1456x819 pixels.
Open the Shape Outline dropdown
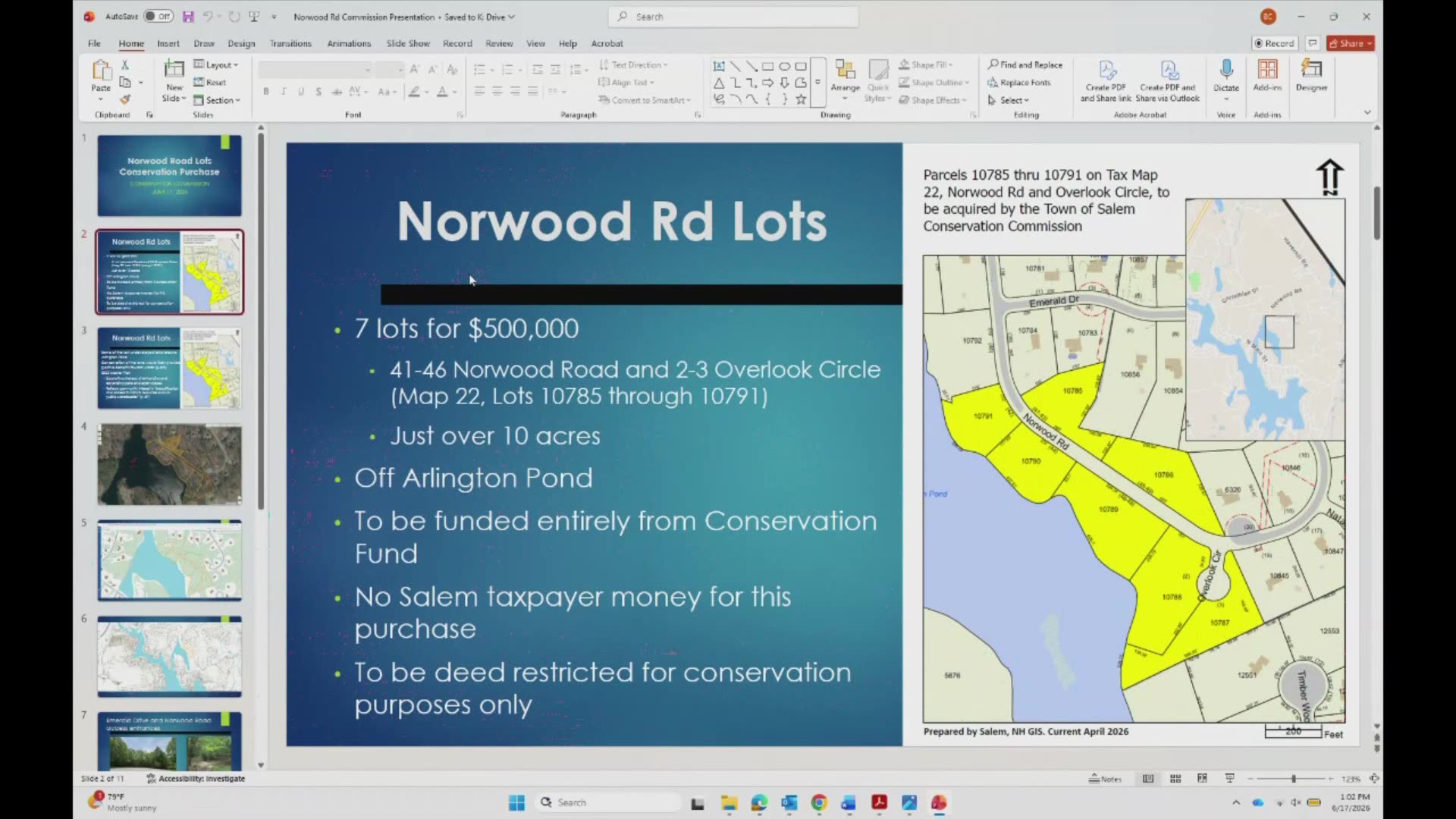click(934, 83)
